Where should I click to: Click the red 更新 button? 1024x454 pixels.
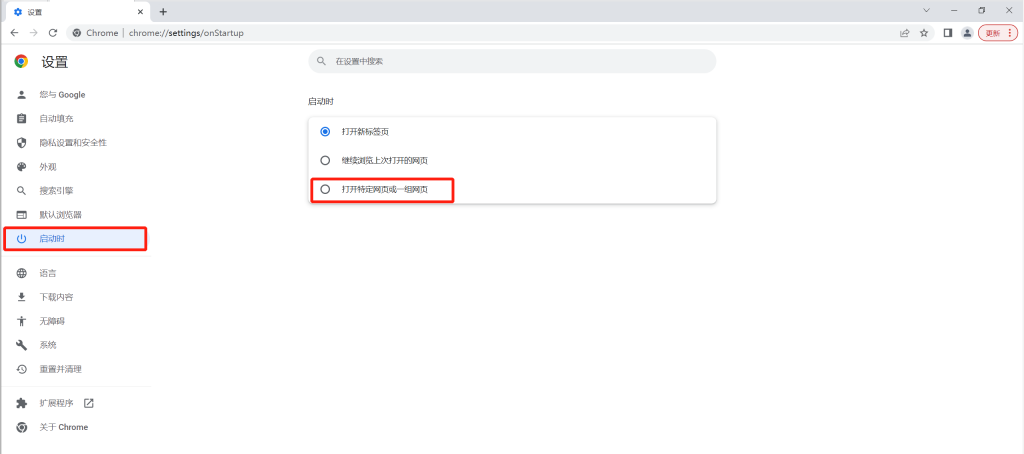(x=997, y=33)
